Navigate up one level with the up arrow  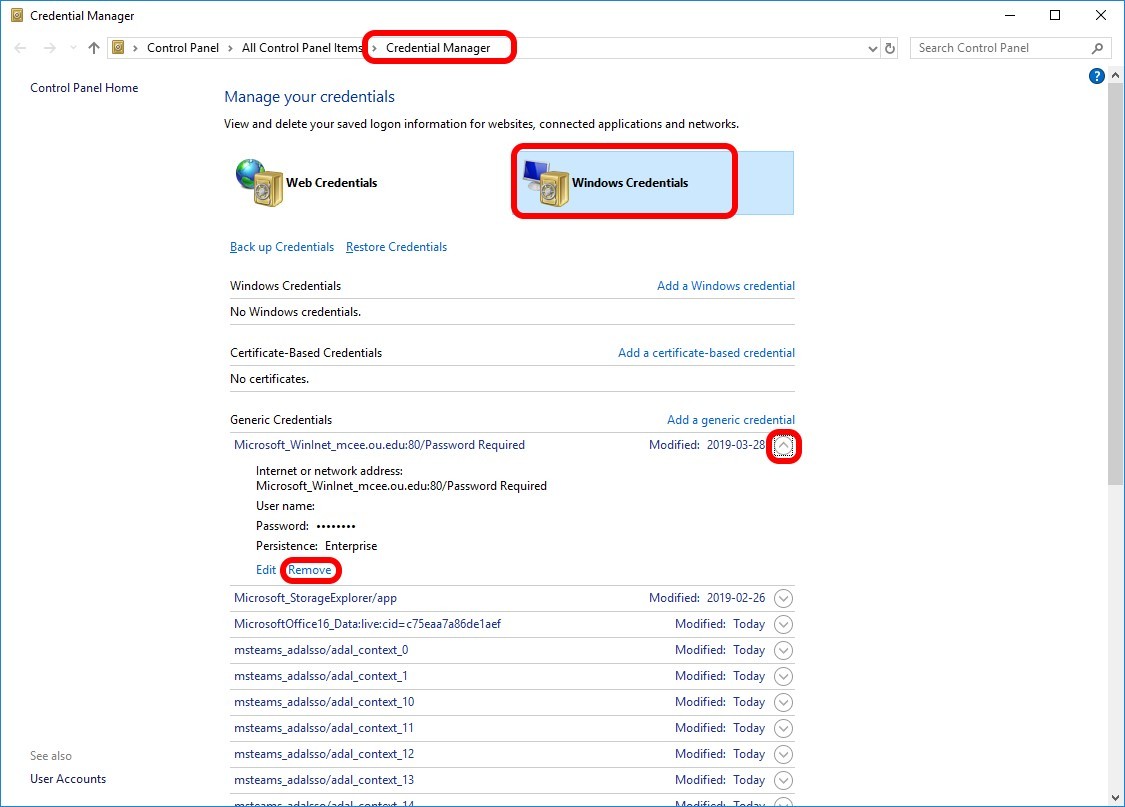point(93,47)
